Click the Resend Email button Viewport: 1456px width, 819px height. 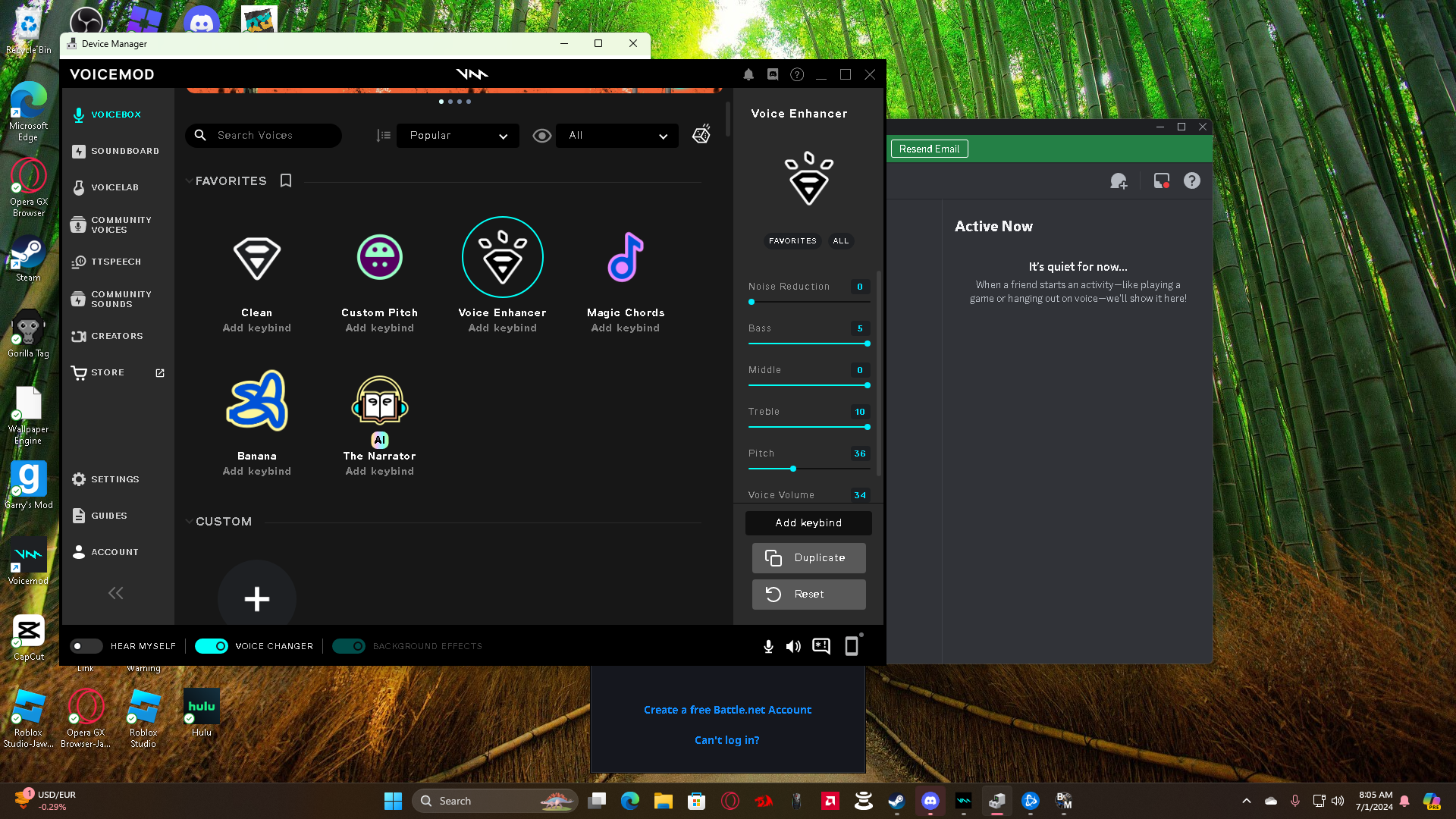929,149
